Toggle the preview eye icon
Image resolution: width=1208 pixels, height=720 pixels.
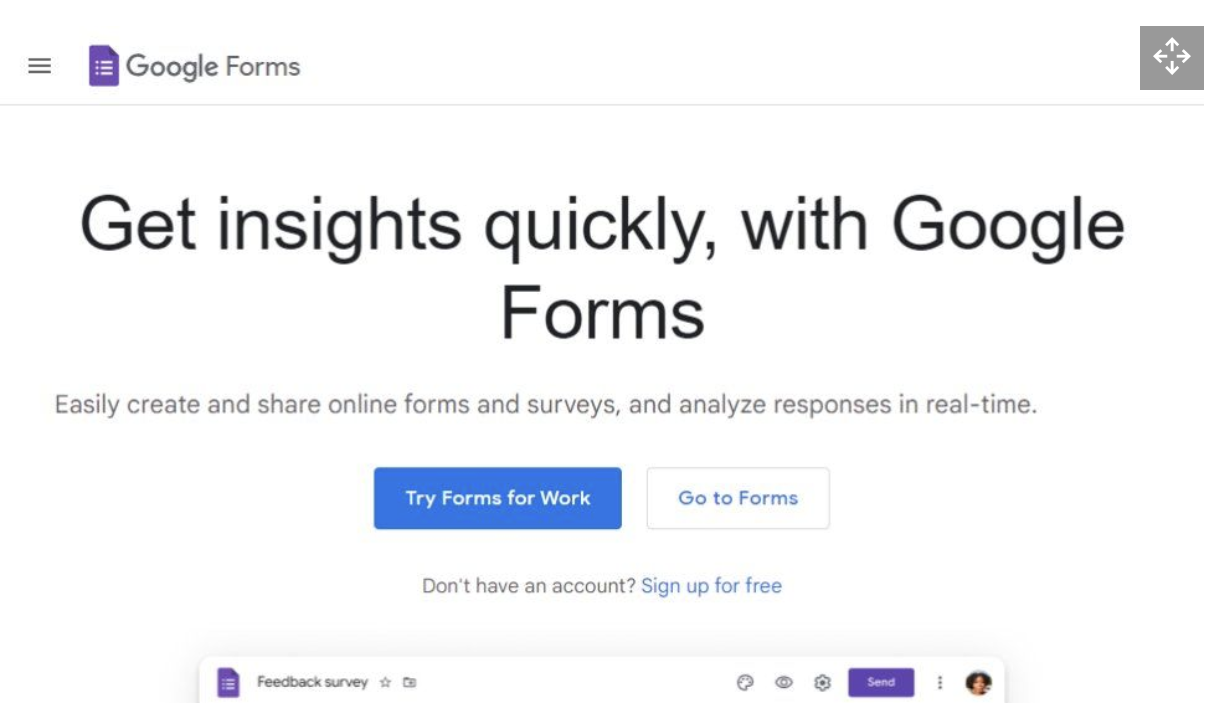coord(784,682)
